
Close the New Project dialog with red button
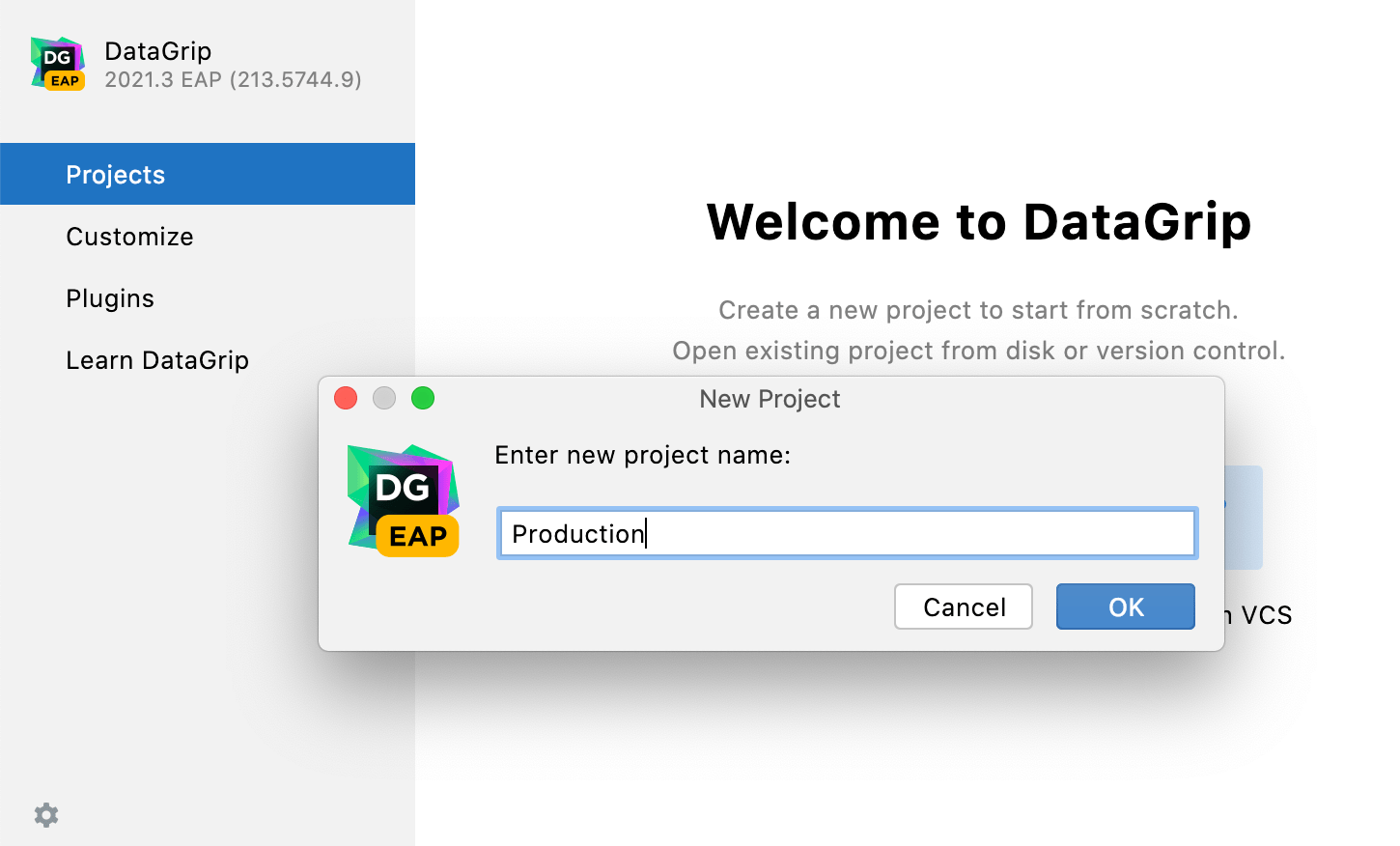(x=345, y=398)
